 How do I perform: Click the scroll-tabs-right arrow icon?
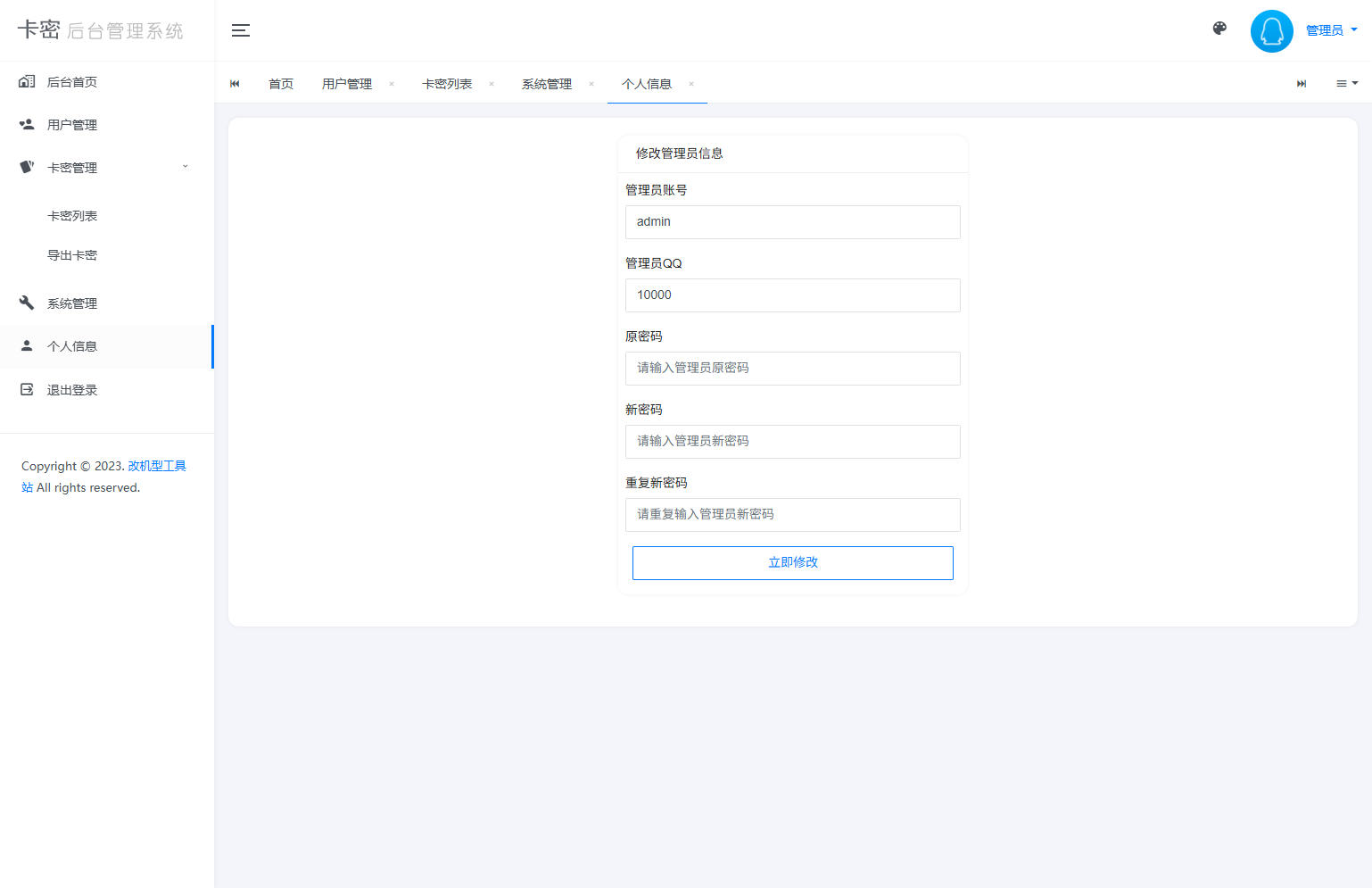[1302, 84]
